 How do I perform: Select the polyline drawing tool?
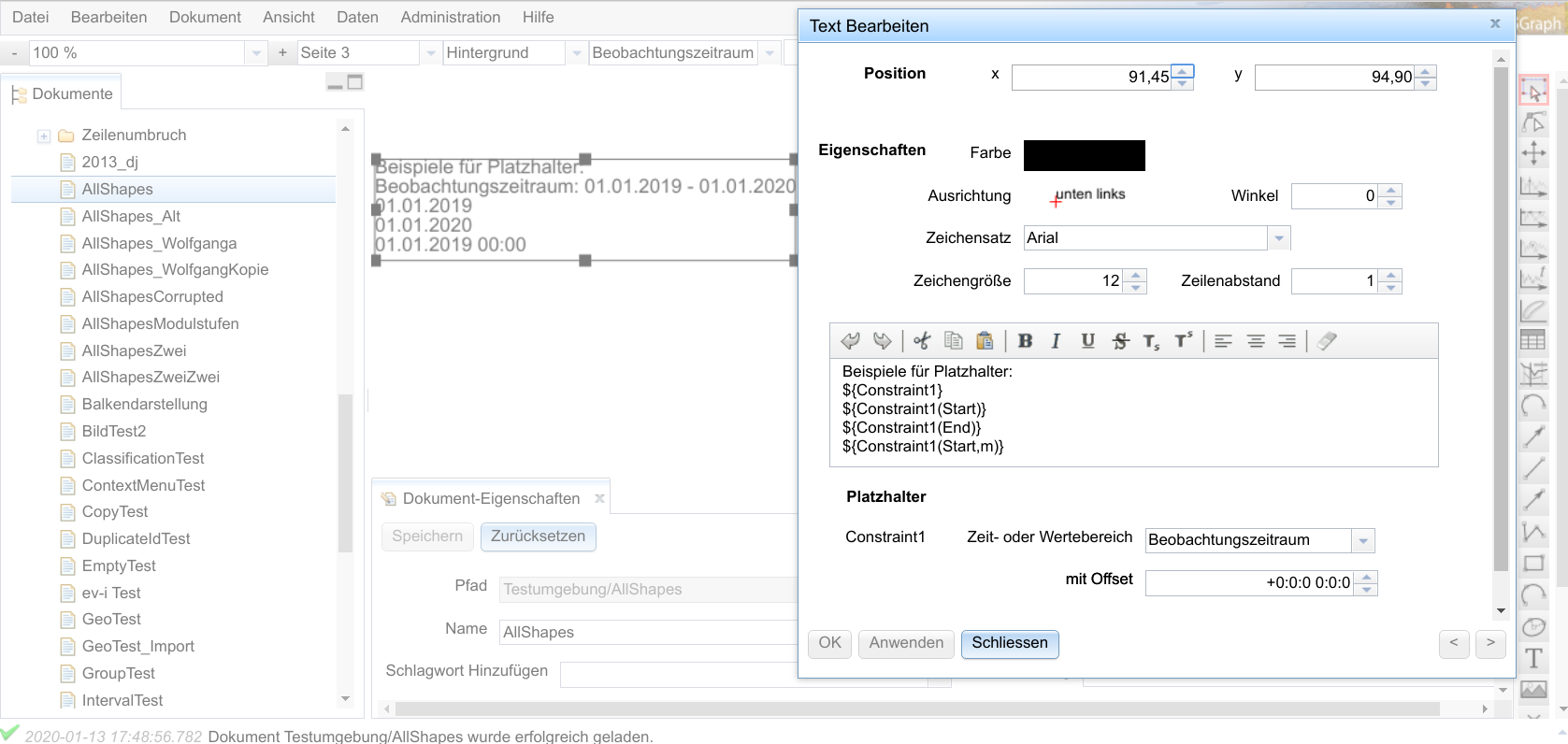pos(1533,531)
